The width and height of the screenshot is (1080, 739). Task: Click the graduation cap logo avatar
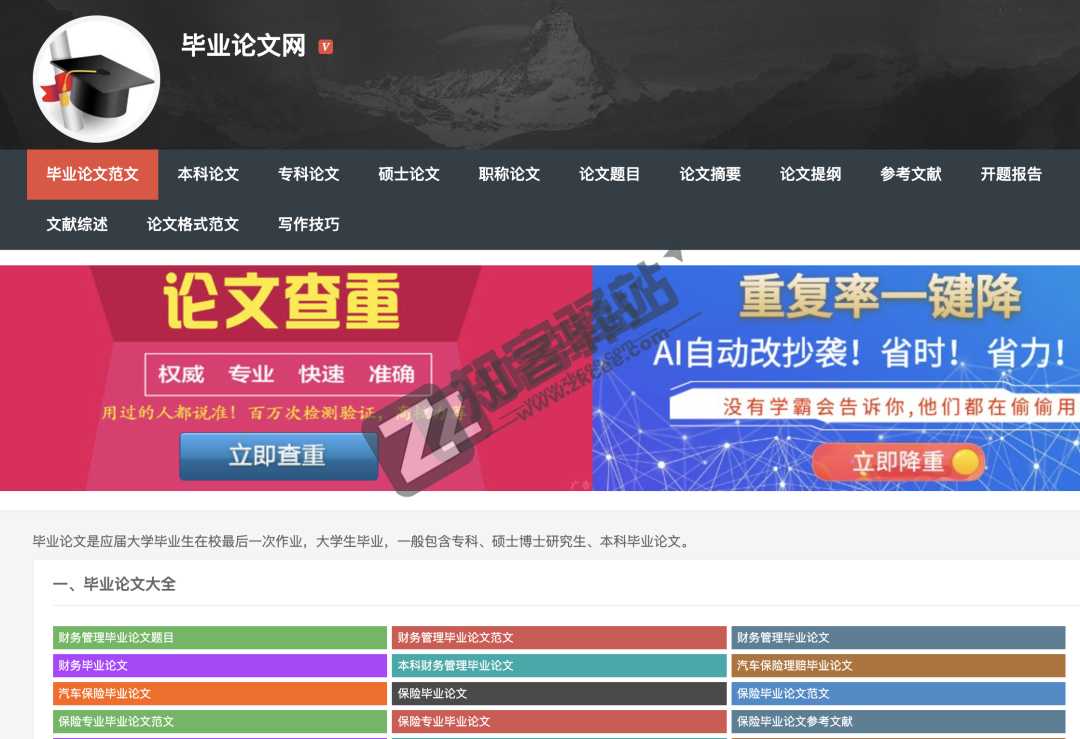click(x=96, y=79)
